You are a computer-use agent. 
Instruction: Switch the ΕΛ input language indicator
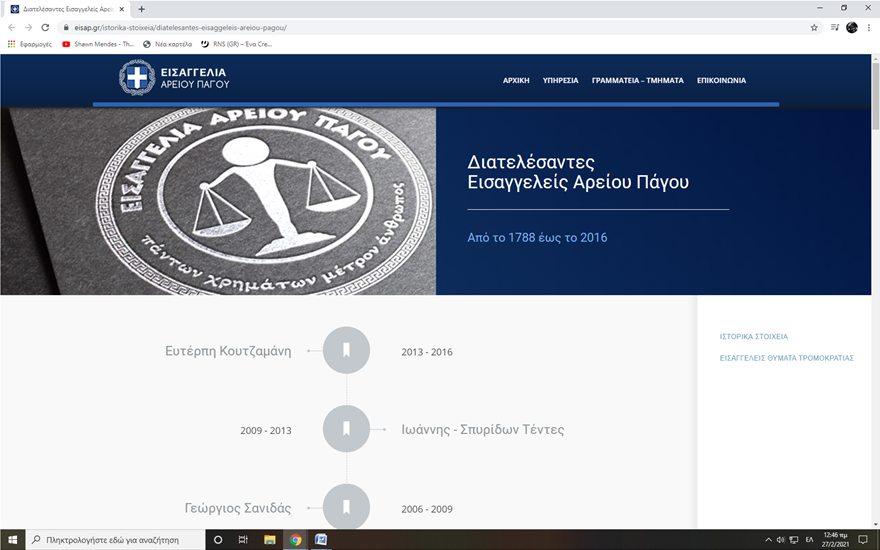click(809, 540)
